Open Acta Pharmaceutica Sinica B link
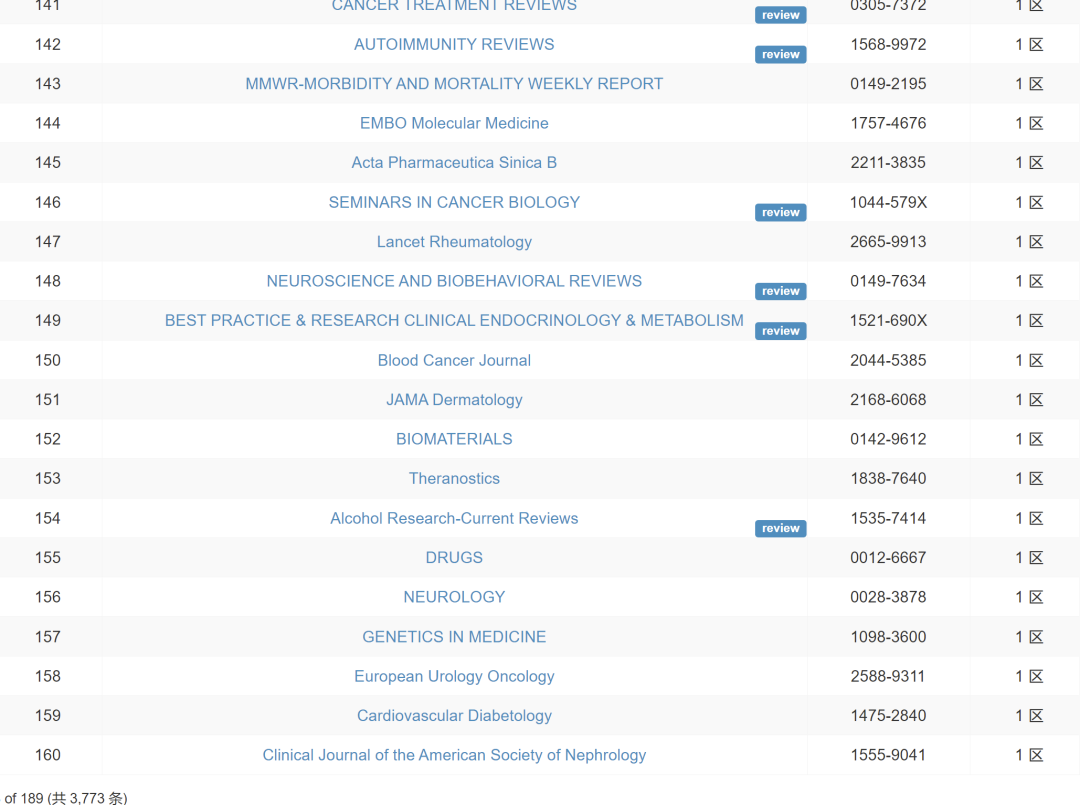 [x=454, y=163]
